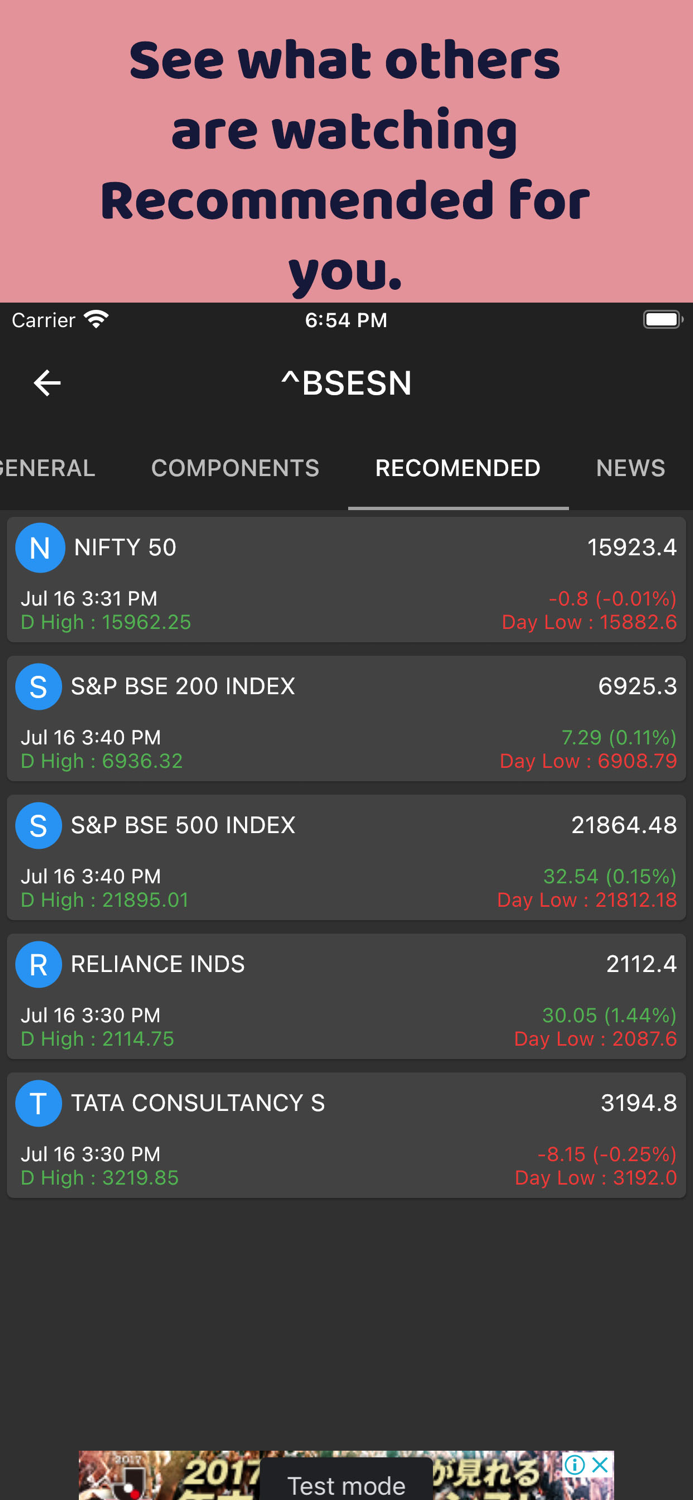This screenshot has width=693, height=1500.
Task: Tap the S&P BSE 500 INDEX letter icon
Action: click(39, 825)
